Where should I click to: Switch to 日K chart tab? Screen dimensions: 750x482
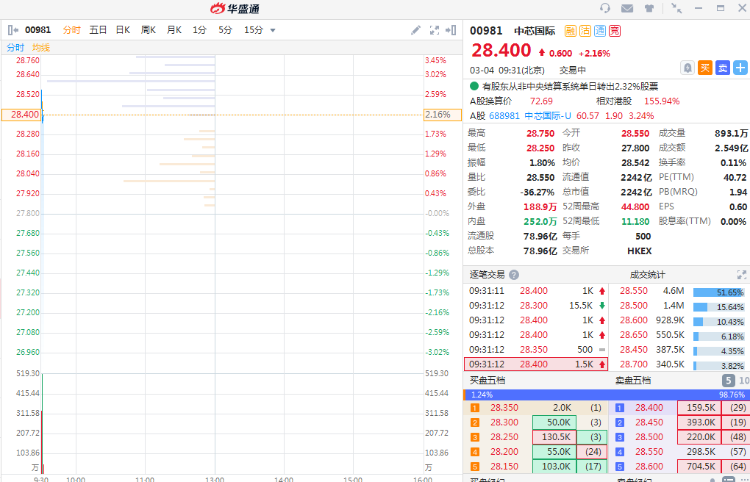tap(122, 30)
